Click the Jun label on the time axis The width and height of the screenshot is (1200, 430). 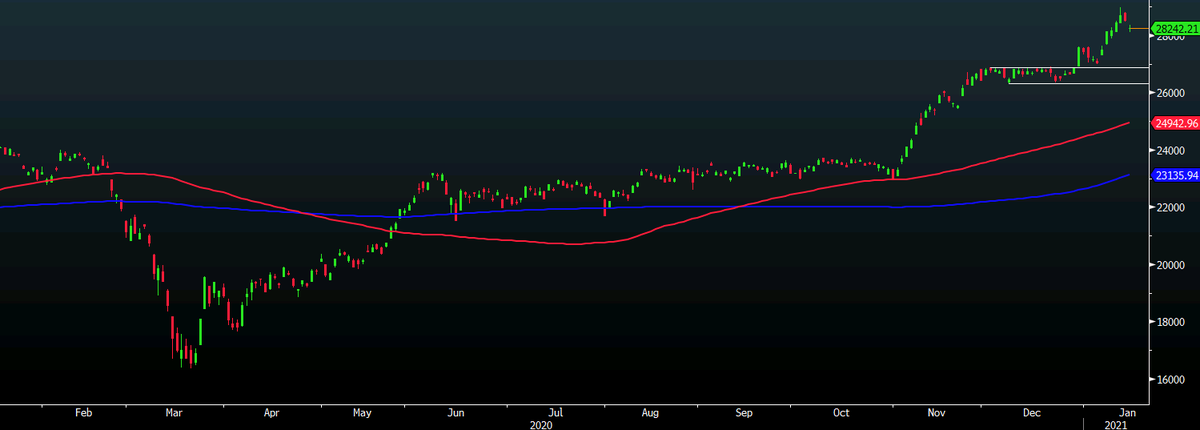(x=455, y=411)
